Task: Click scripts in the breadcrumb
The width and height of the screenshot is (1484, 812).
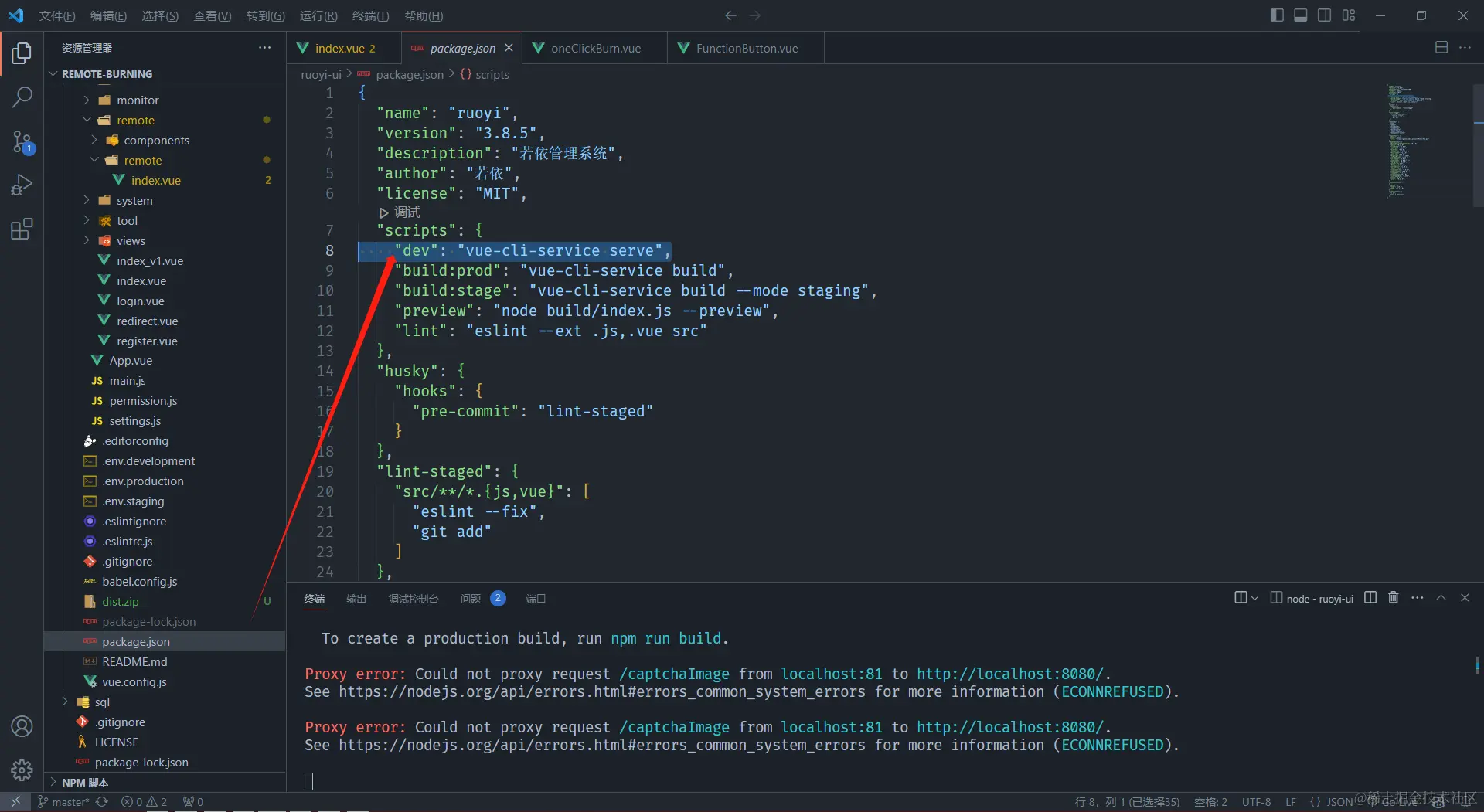Action: pos(492,75)
